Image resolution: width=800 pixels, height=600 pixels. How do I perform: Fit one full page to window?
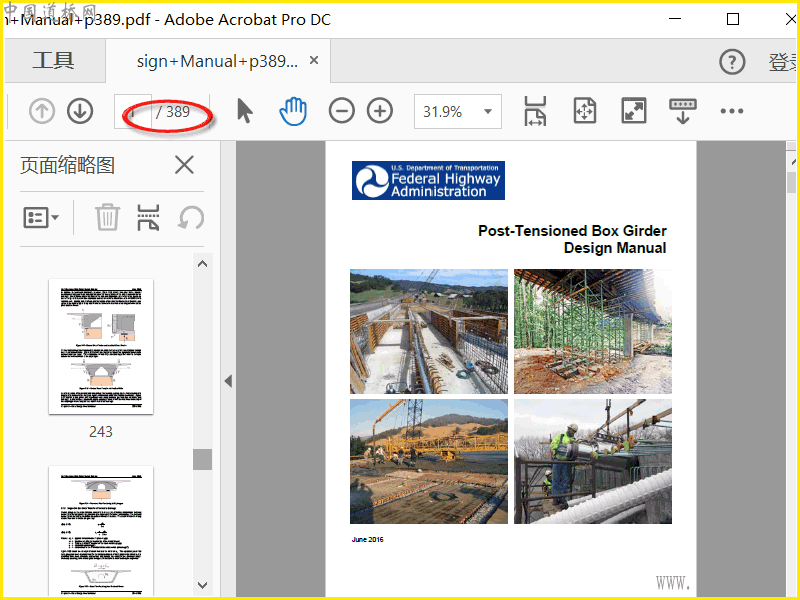585,112
